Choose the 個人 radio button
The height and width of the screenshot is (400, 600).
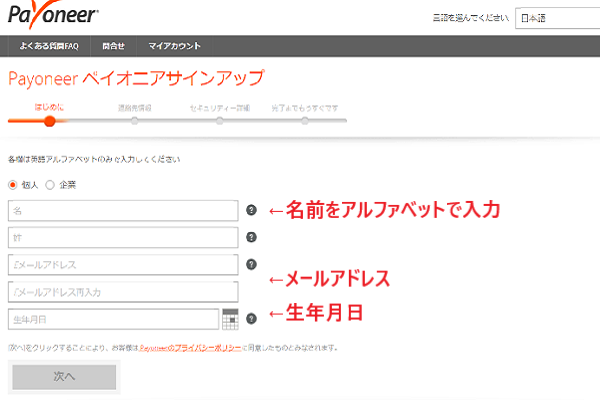[x=13, y=185]
